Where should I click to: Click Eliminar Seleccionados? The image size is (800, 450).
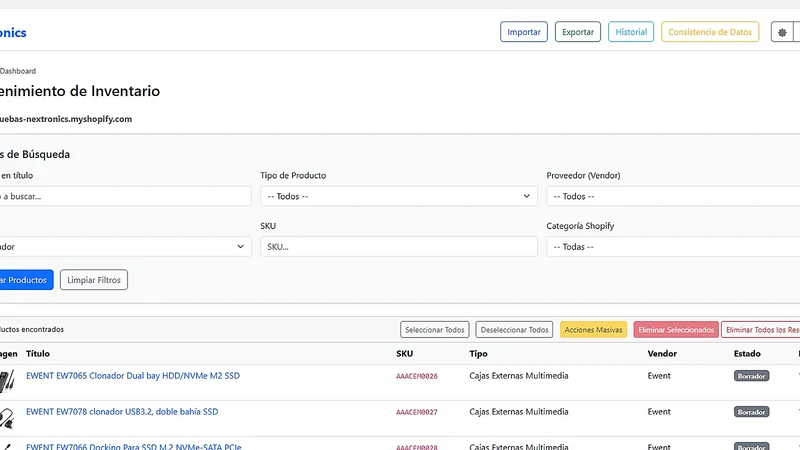point(676,330)
